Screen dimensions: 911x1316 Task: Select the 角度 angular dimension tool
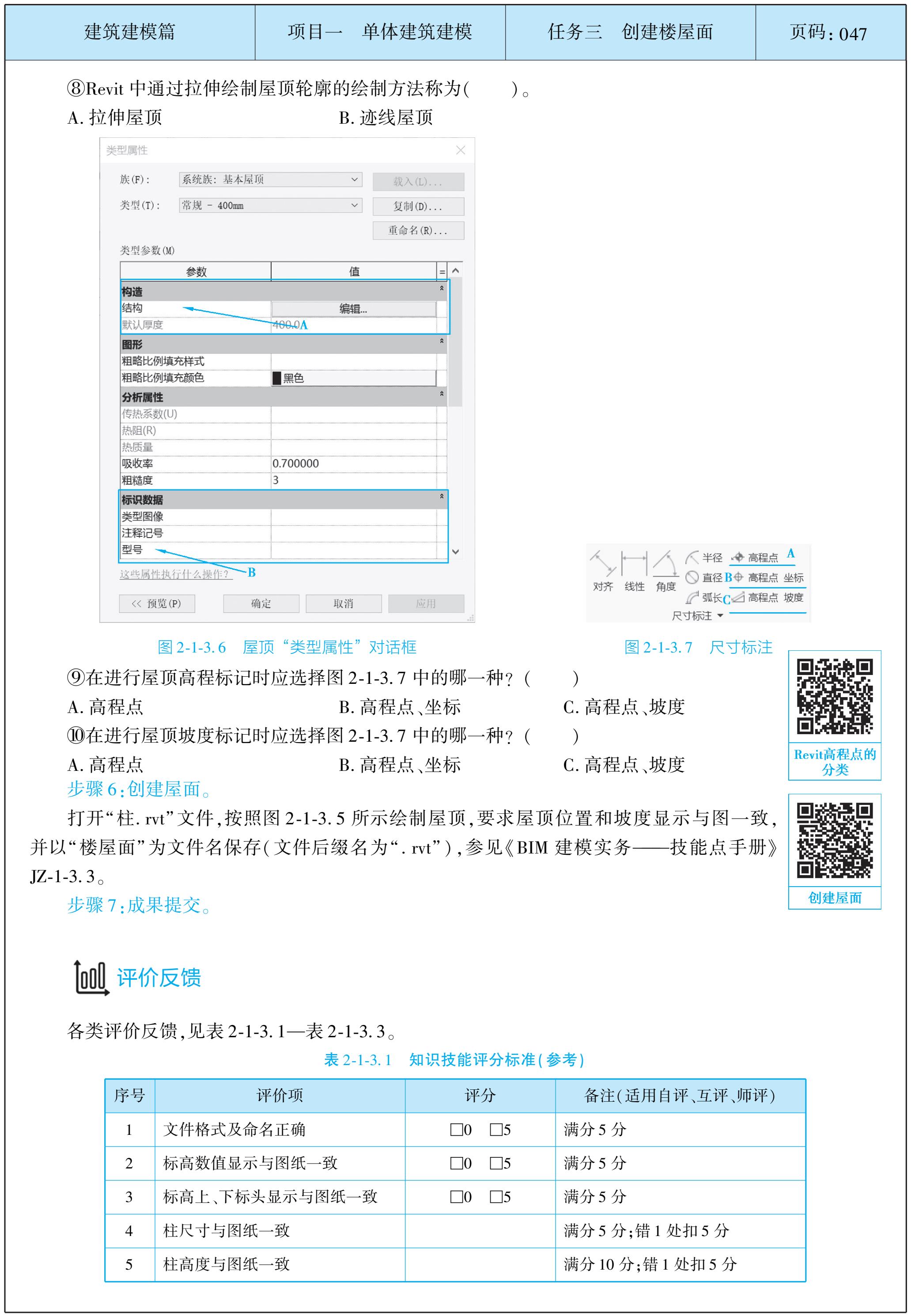665,570
